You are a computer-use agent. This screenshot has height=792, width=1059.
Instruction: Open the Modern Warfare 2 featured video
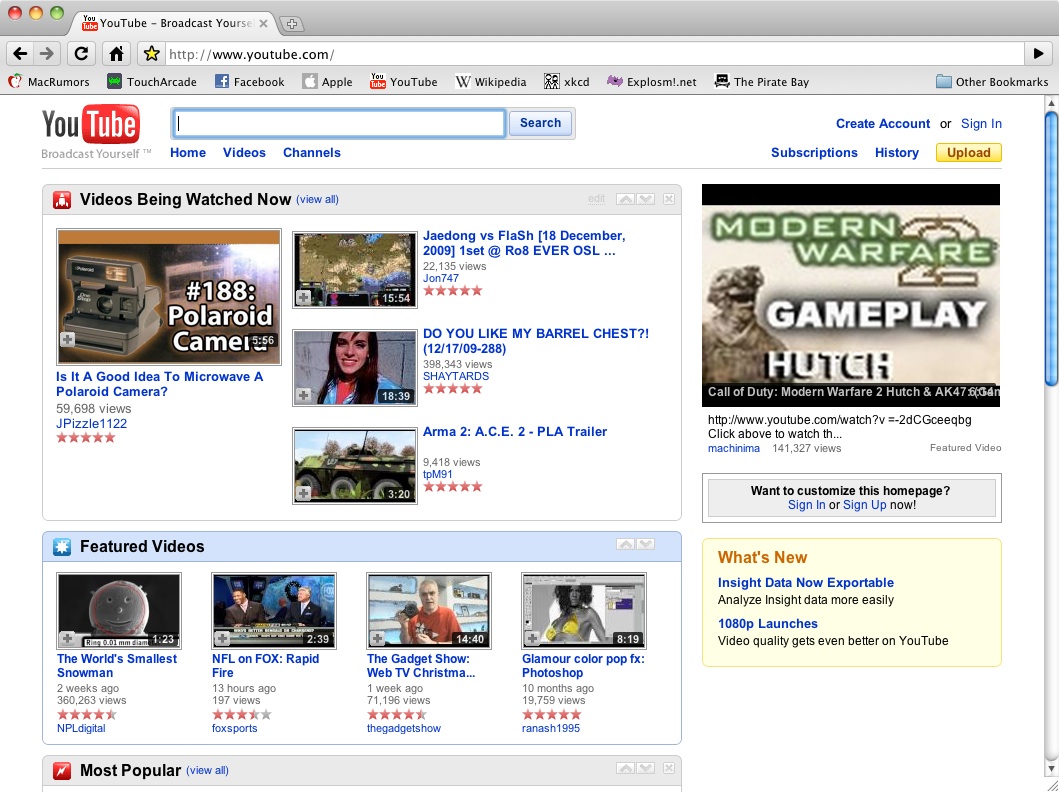(851, 295)
